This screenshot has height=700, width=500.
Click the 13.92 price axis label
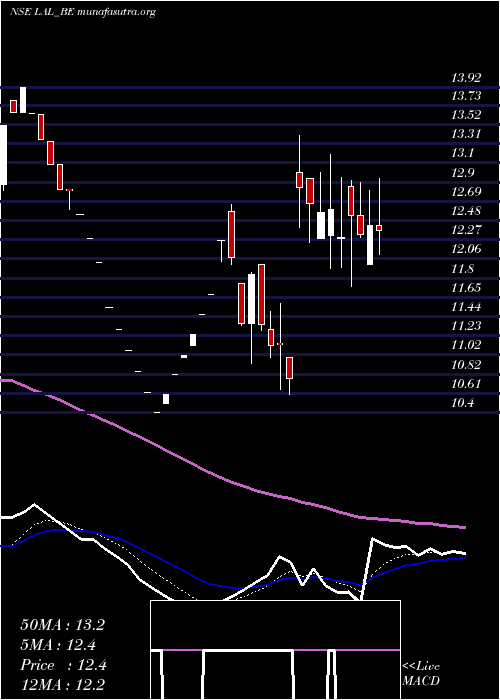pos(467,79)
